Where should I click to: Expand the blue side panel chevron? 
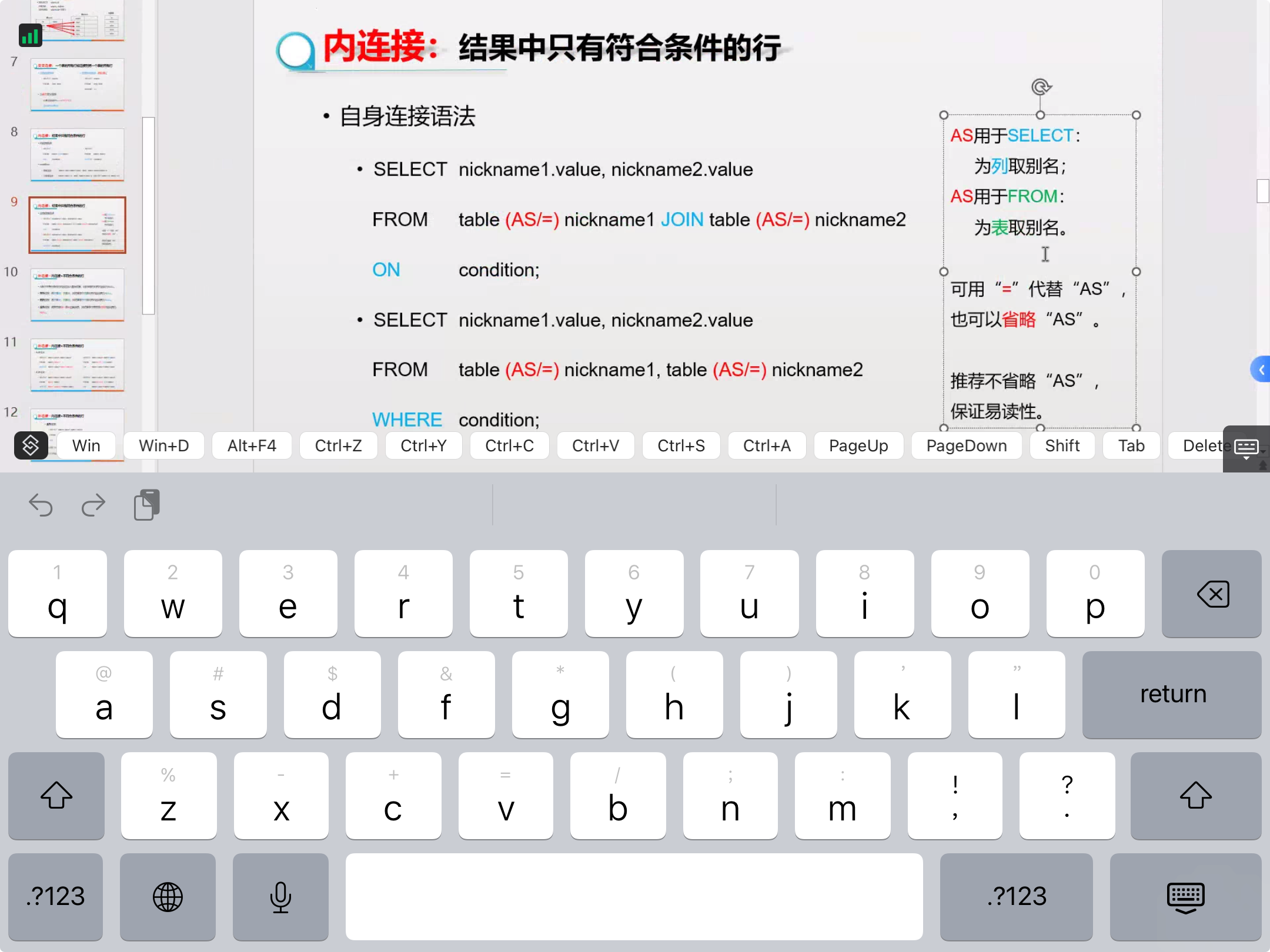[x=1261, y=370]
